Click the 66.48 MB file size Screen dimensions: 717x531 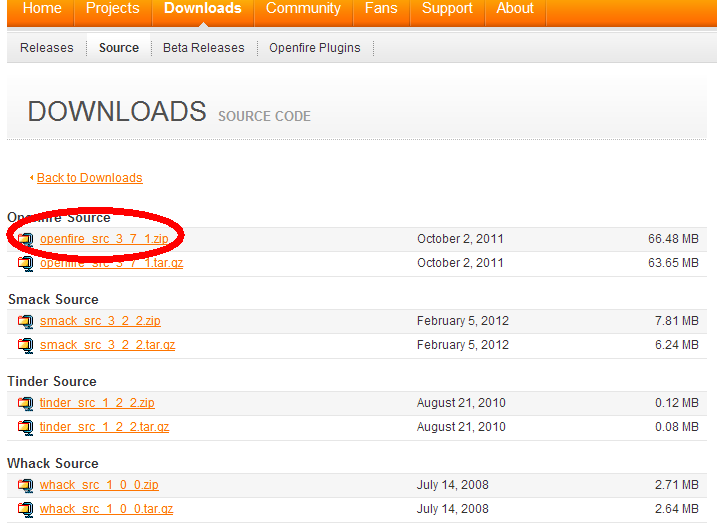673,239
